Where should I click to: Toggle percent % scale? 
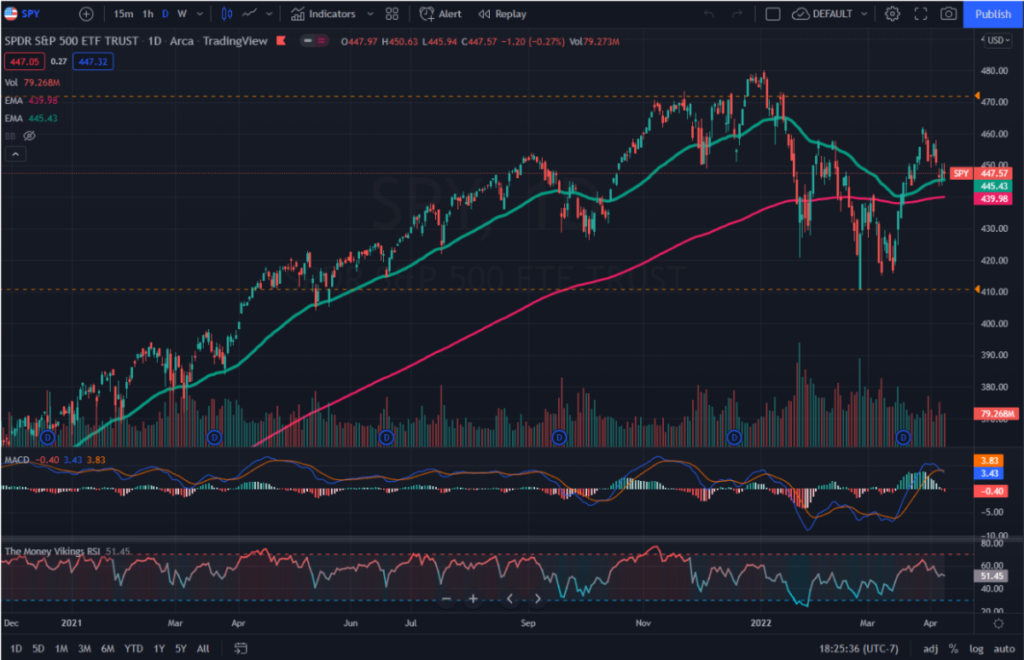(x=953, y=648)
